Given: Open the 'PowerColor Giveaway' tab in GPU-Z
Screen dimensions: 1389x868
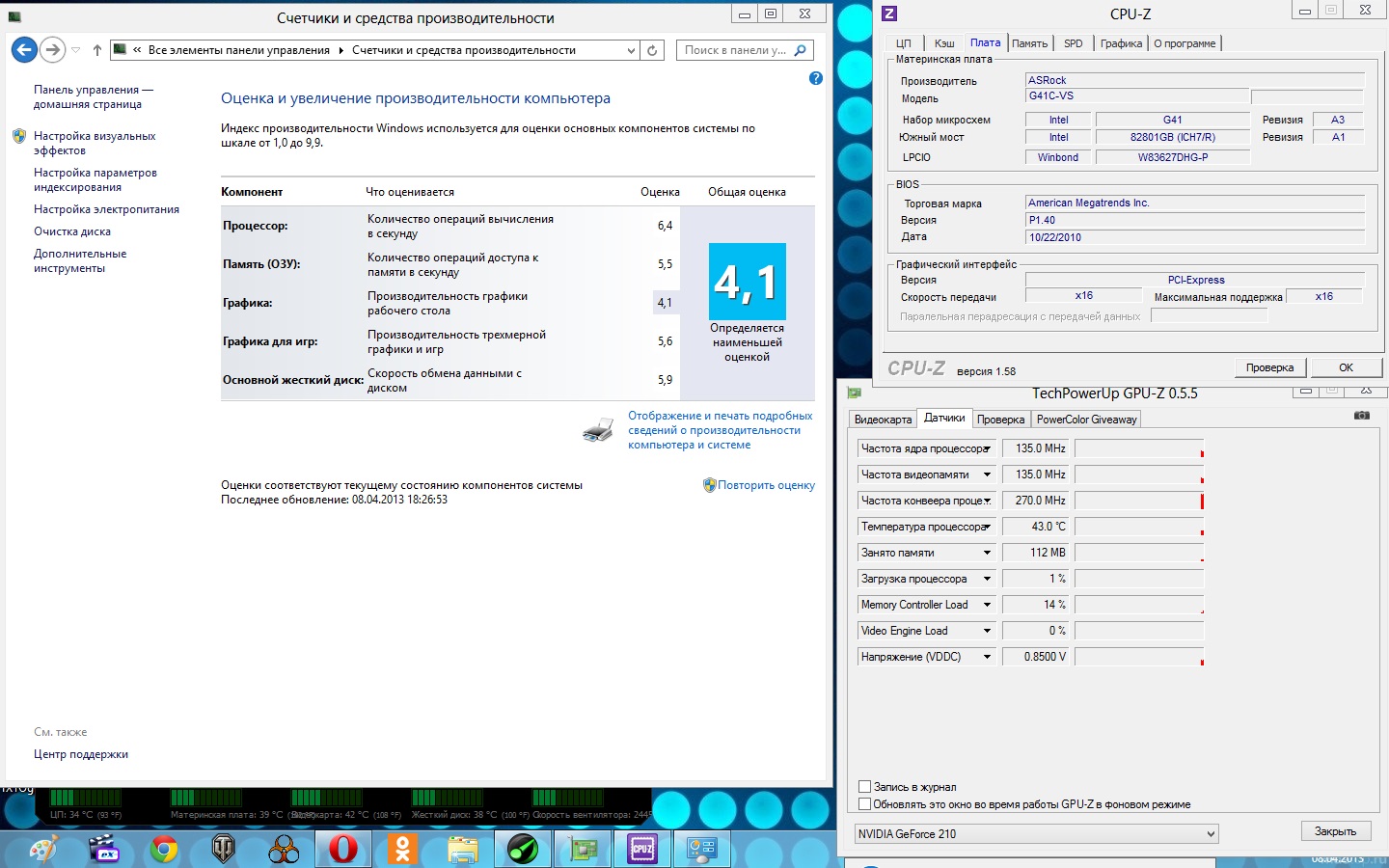Looking at the screenshot, I should point(1086,420).
